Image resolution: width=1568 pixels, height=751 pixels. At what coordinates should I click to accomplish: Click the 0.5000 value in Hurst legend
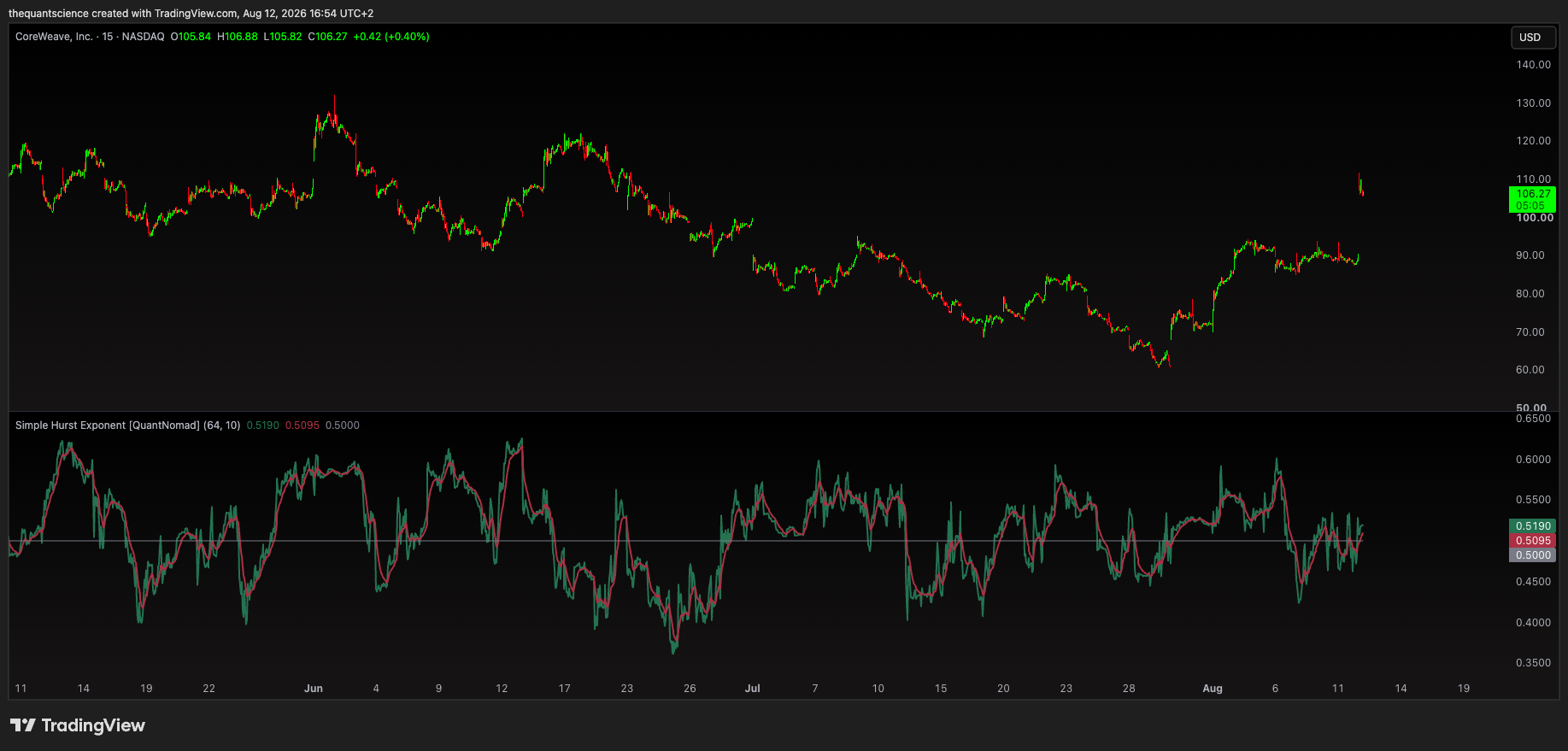pyautogui.click(x=343, y=425)
